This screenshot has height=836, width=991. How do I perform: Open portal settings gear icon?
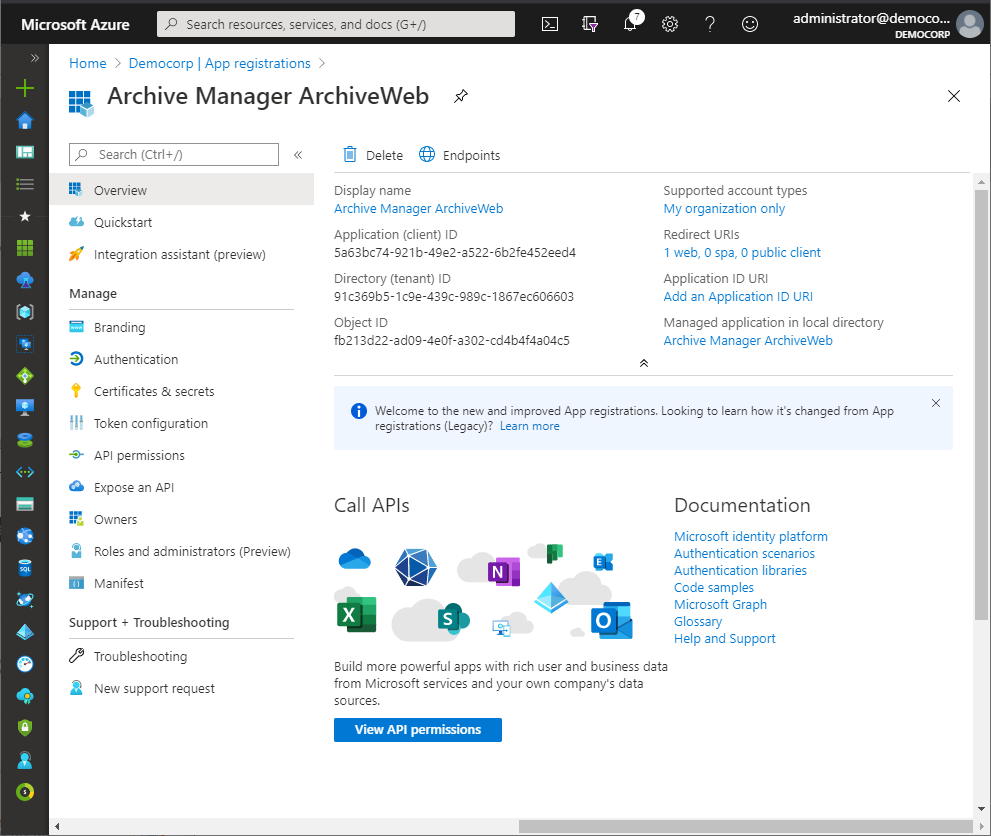(x=670, y=24)
